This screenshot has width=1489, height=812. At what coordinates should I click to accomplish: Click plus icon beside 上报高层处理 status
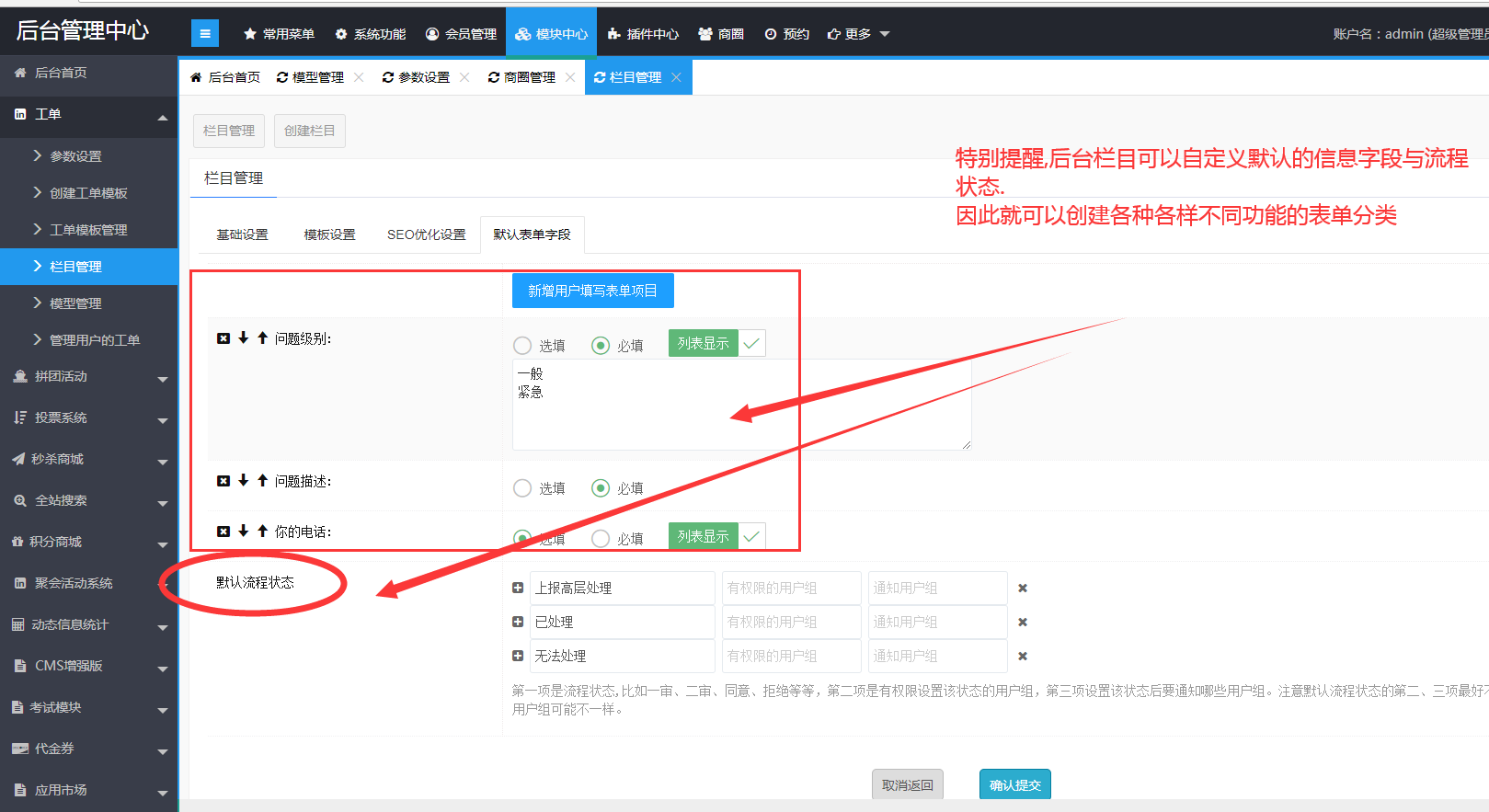point(518,588)
